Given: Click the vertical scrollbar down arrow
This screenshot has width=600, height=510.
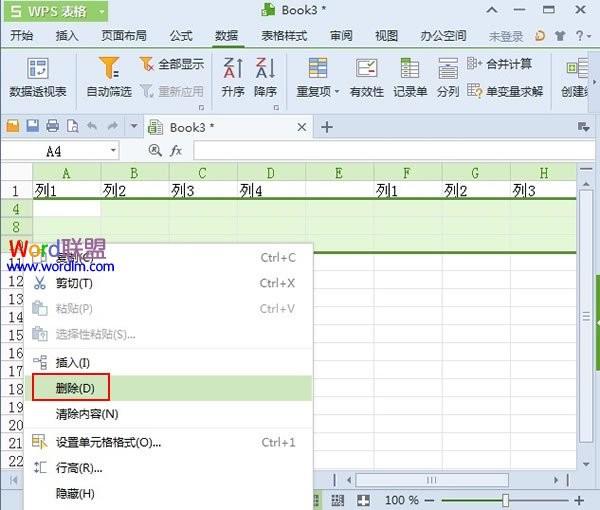Looking at the screenshot, I should (586, 464).
